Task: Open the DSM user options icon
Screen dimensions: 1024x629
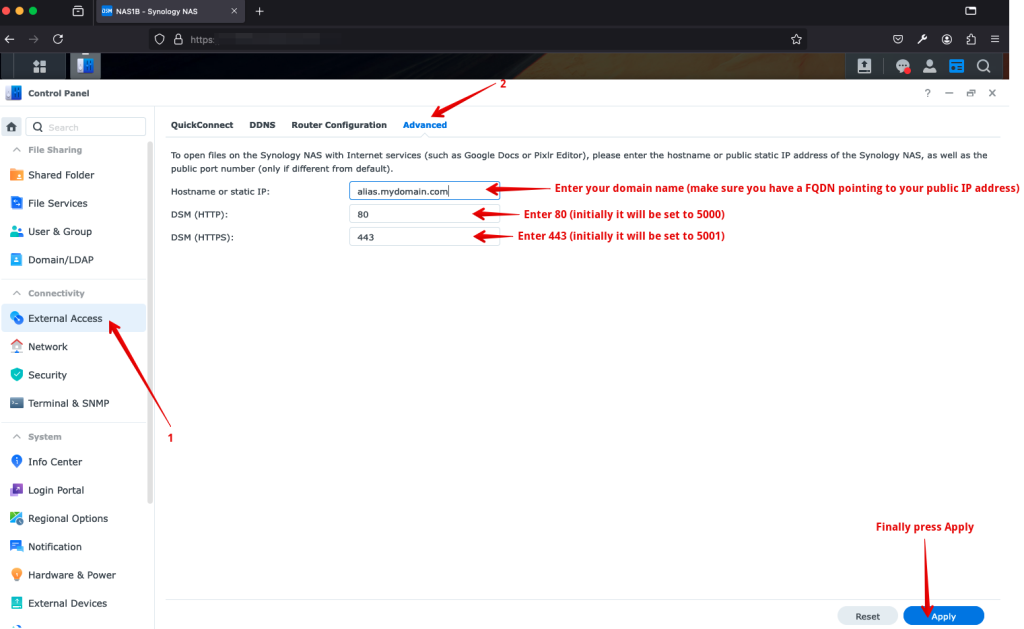Action: point(929,66)
